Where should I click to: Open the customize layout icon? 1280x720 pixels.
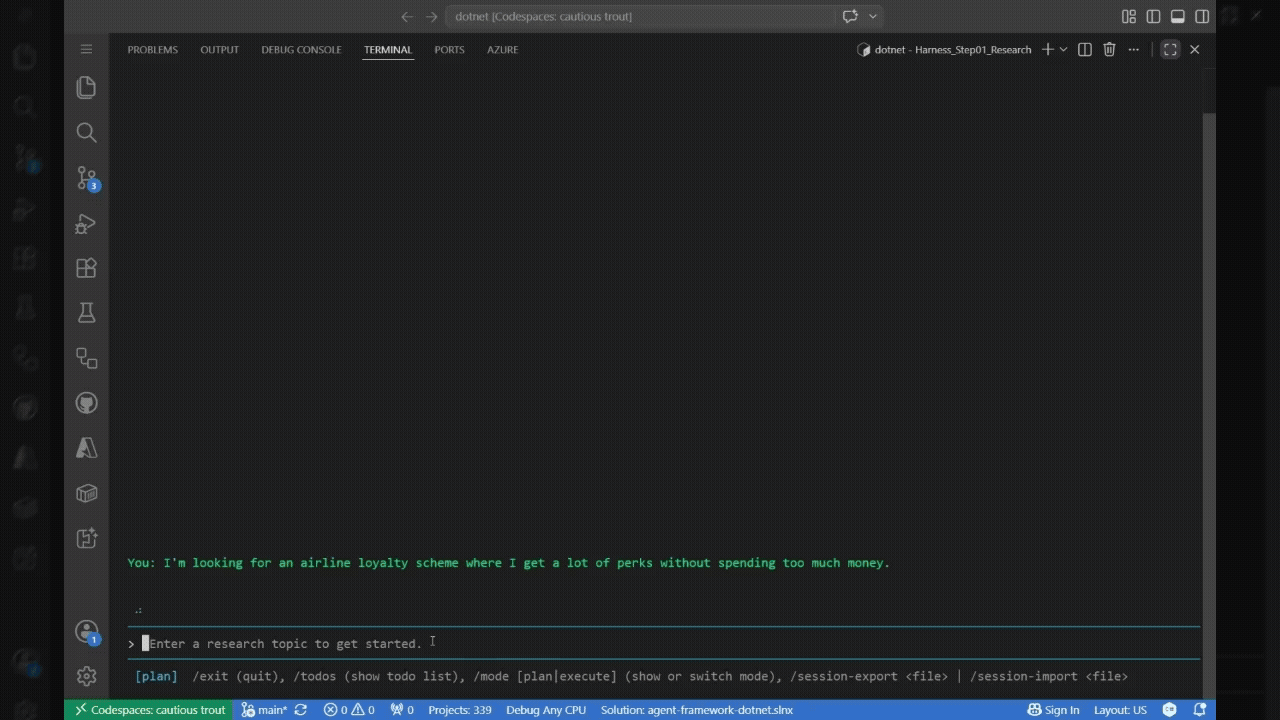coord(1129,16)
